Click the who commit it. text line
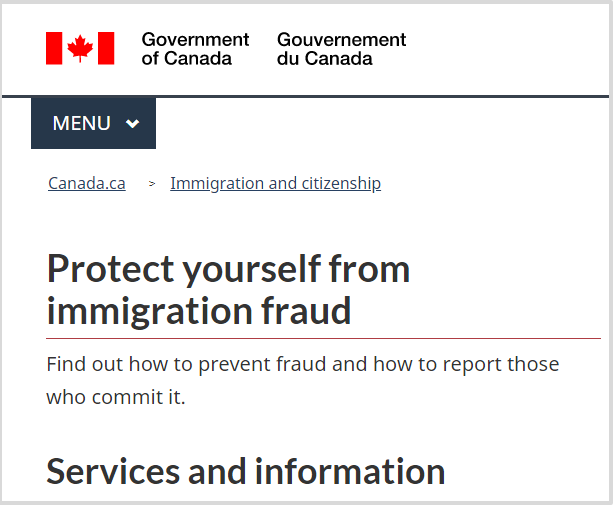Viewport: 613px width, 505px height. [x=116, y=398]
